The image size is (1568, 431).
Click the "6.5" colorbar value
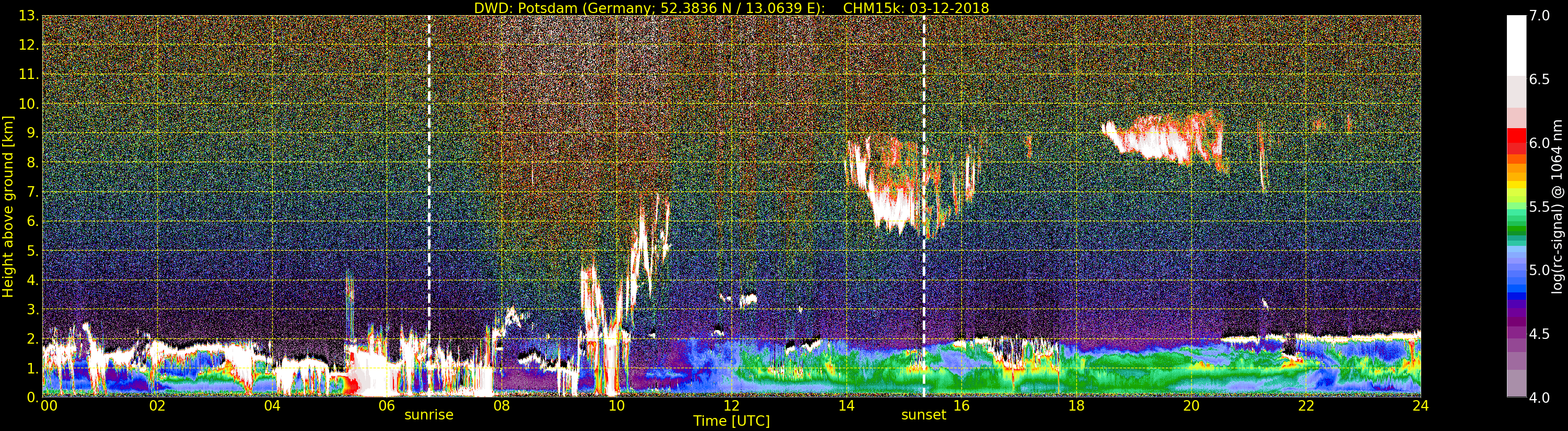1539,80
